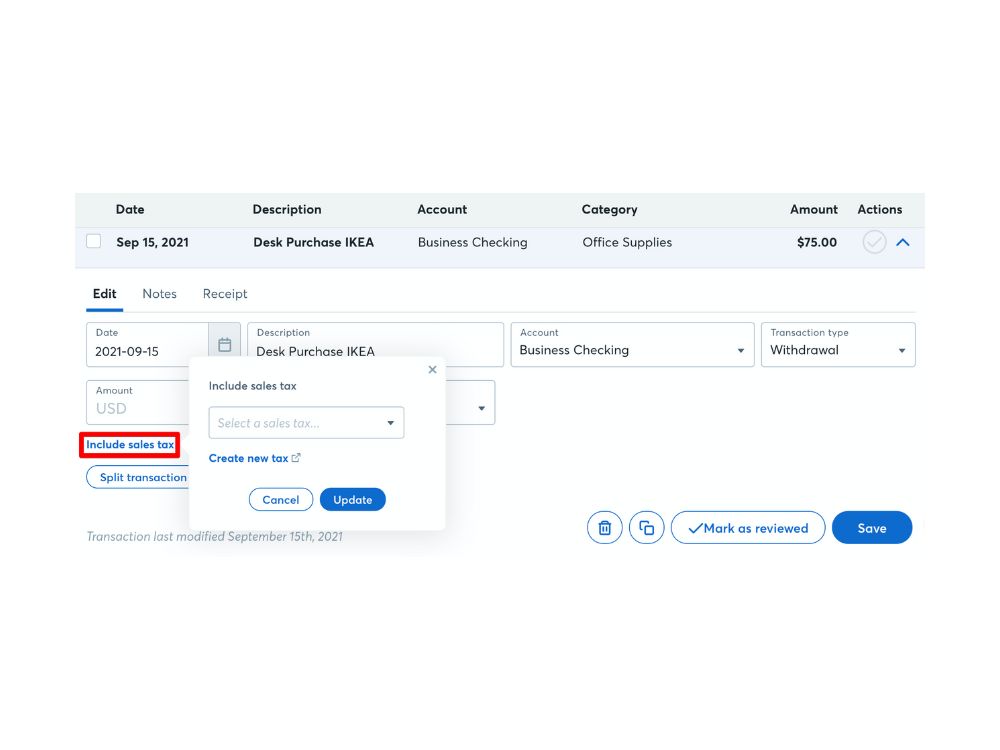This screenshot has width=1000, height=750.
Task: Click the Actions column header
Action: click(879, 209)
